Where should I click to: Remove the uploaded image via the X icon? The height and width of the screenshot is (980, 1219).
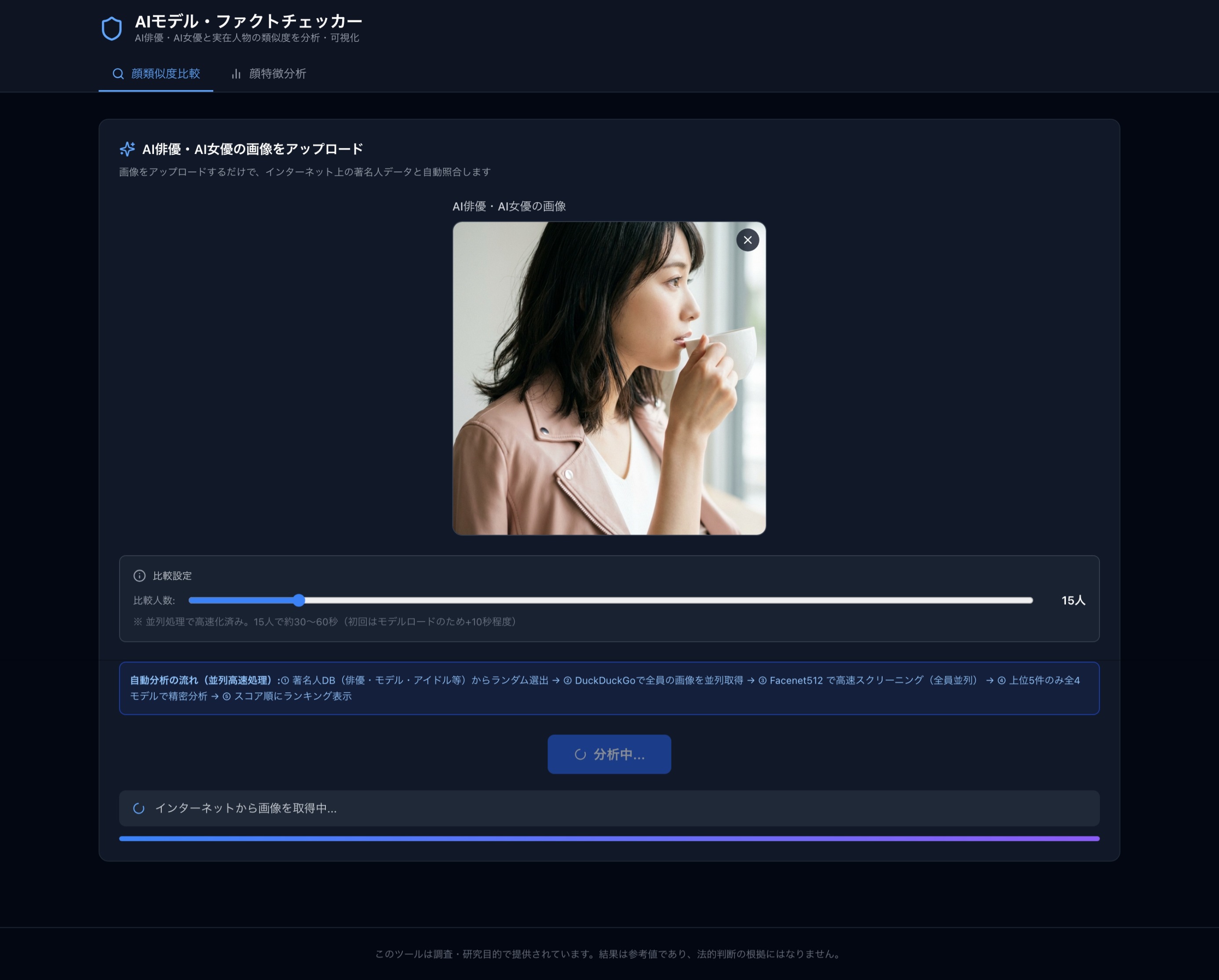(747, 240)
